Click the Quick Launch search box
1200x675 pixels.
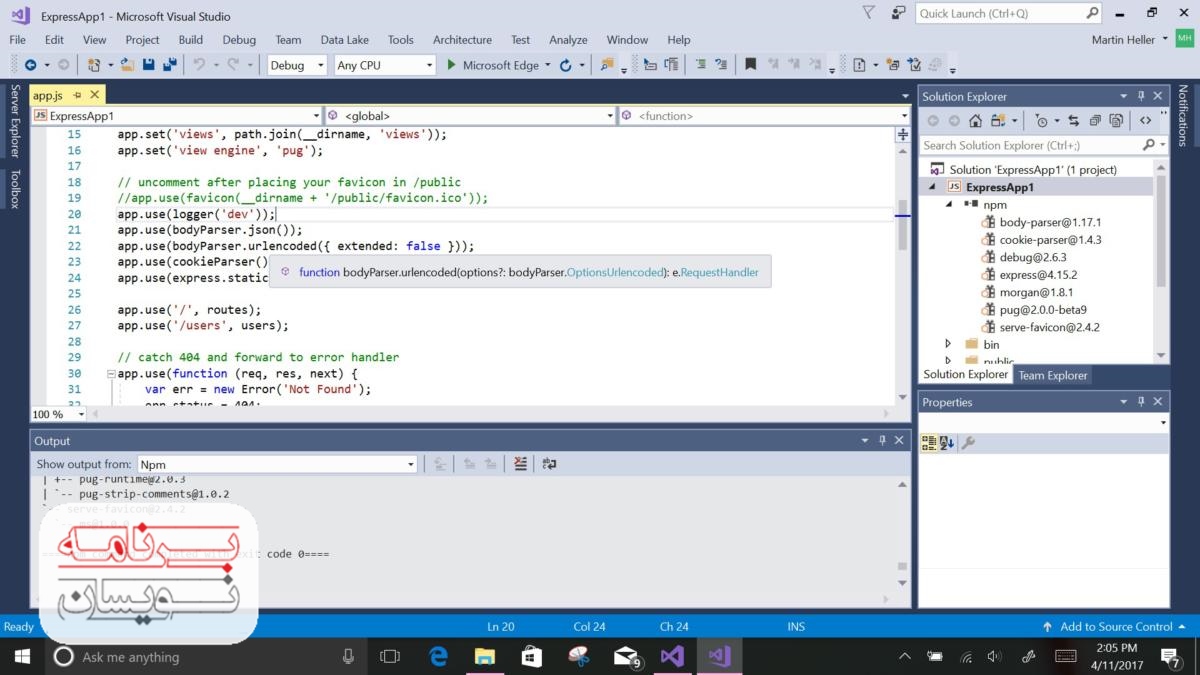[x=1008, y=13]
